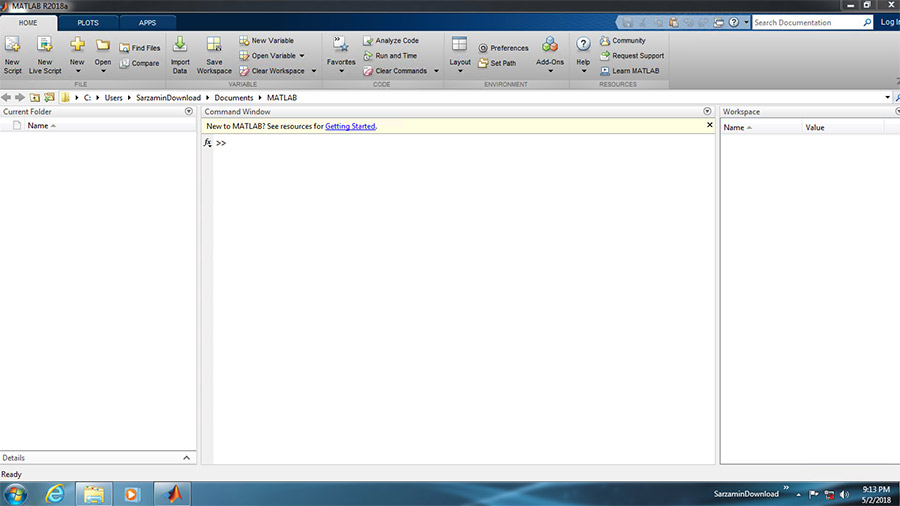The image size is (900, 506).
Task: Click Users in the folder path
Action: pyautogui.click(x=114, y=98)
